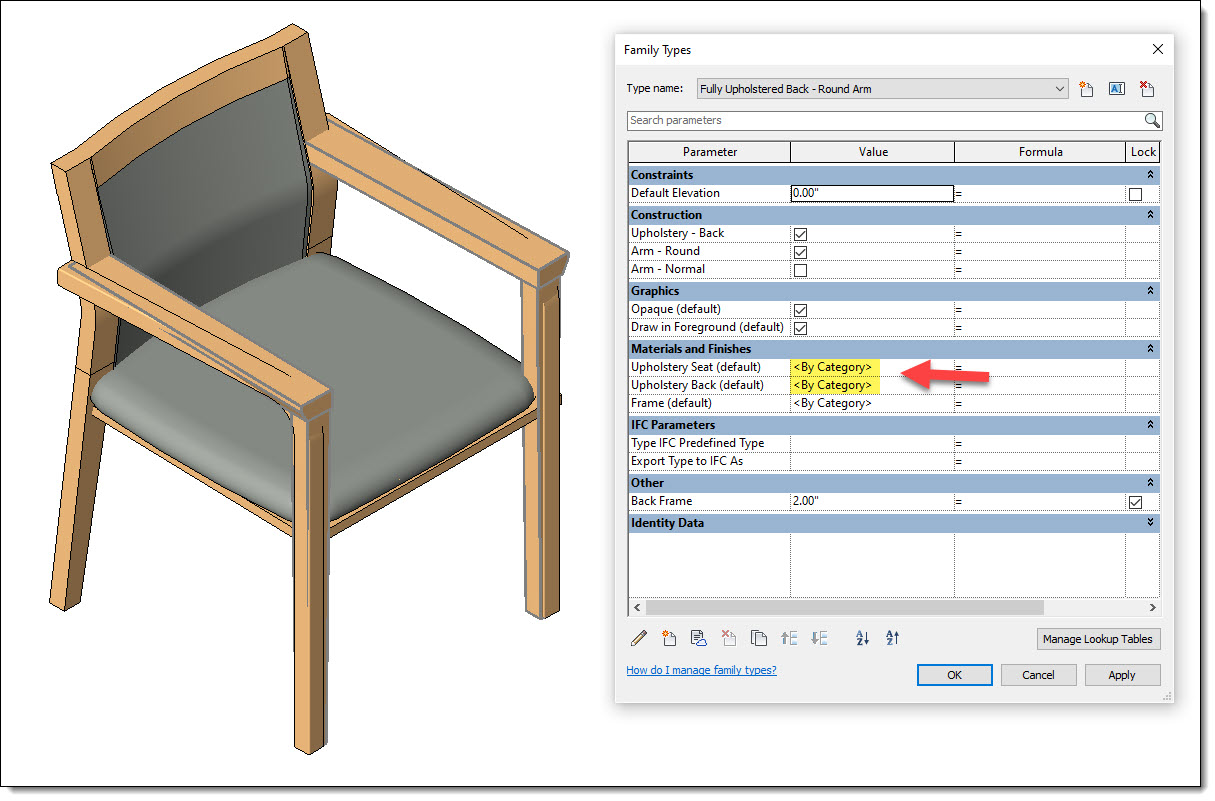Click the Move Parameter Up icon
Viewport: 1215px width, 801px height.
point(789,638)
